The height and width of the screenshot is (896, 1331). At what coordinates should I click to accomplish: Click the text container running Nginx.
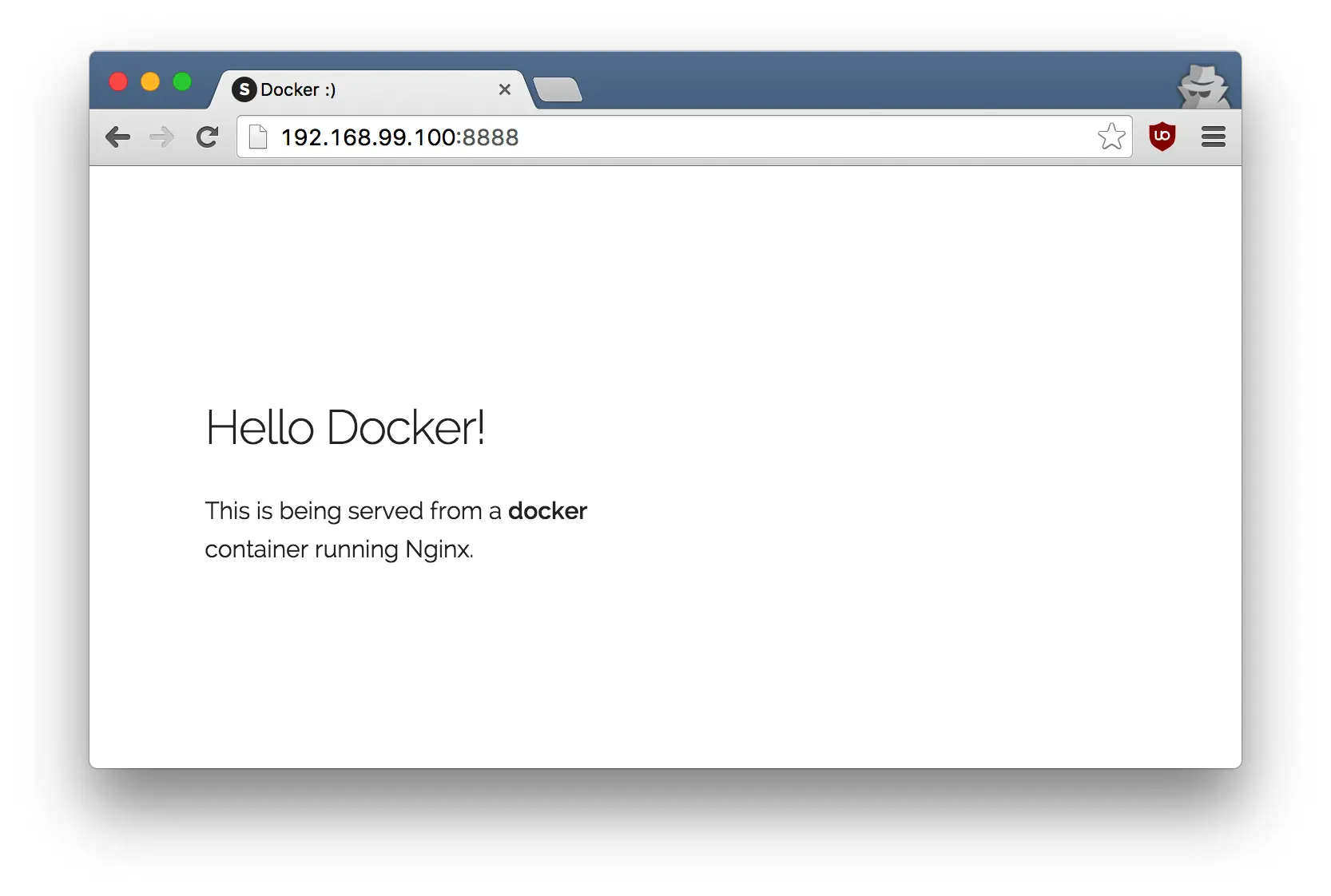point(339,549)
